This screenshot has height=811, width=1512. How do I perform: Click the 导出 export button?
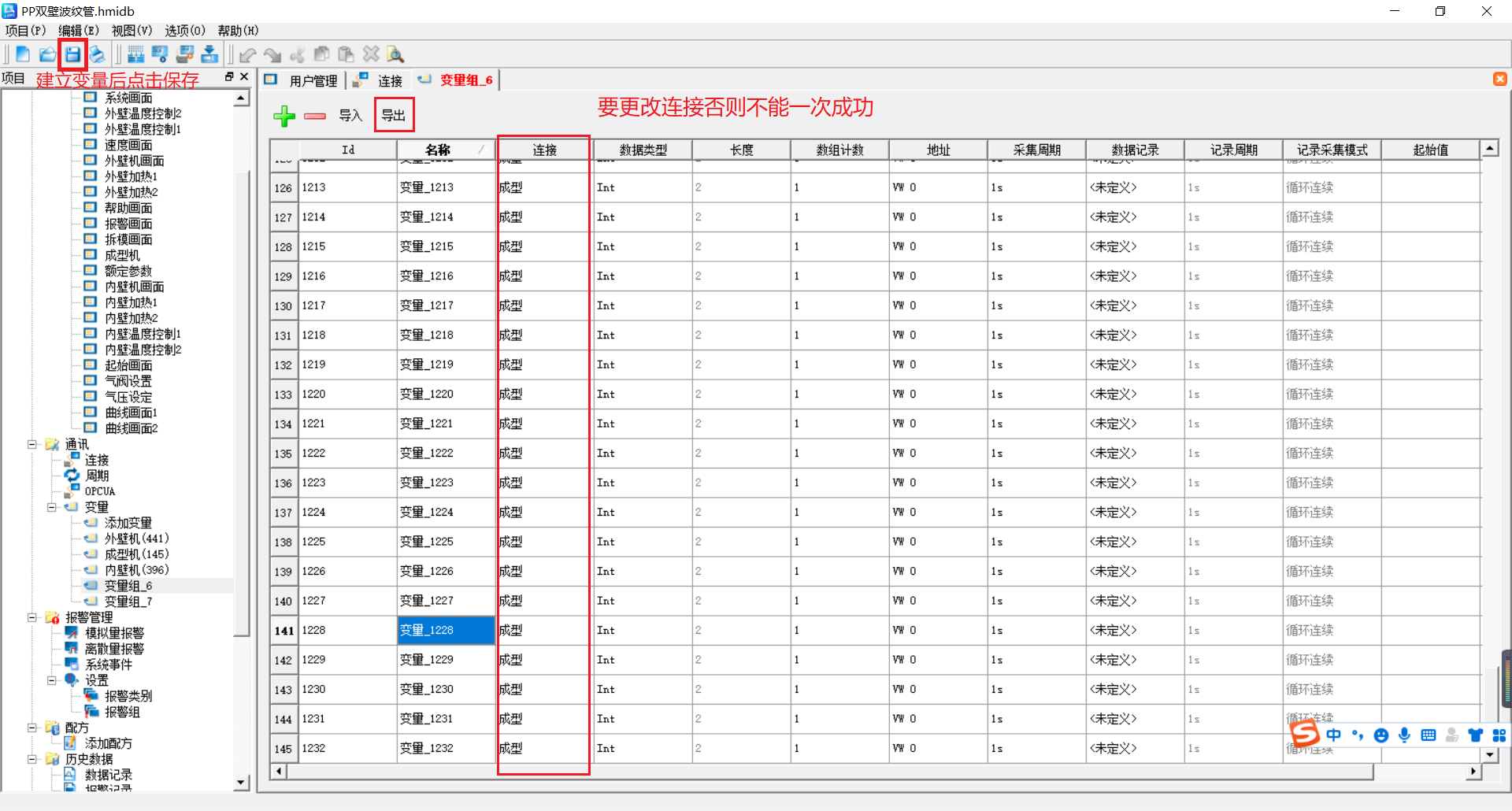coord(394,116)
